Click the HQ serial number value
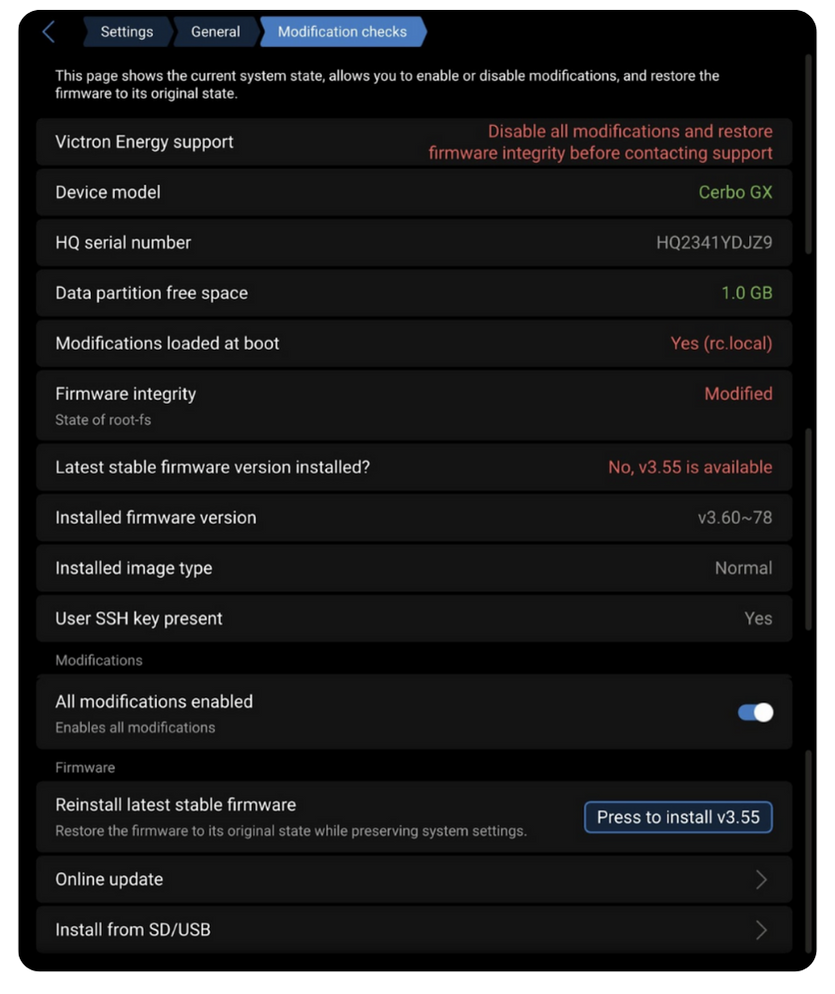The width and height of the screenshot is (835, 994). [x=714, y=243]
